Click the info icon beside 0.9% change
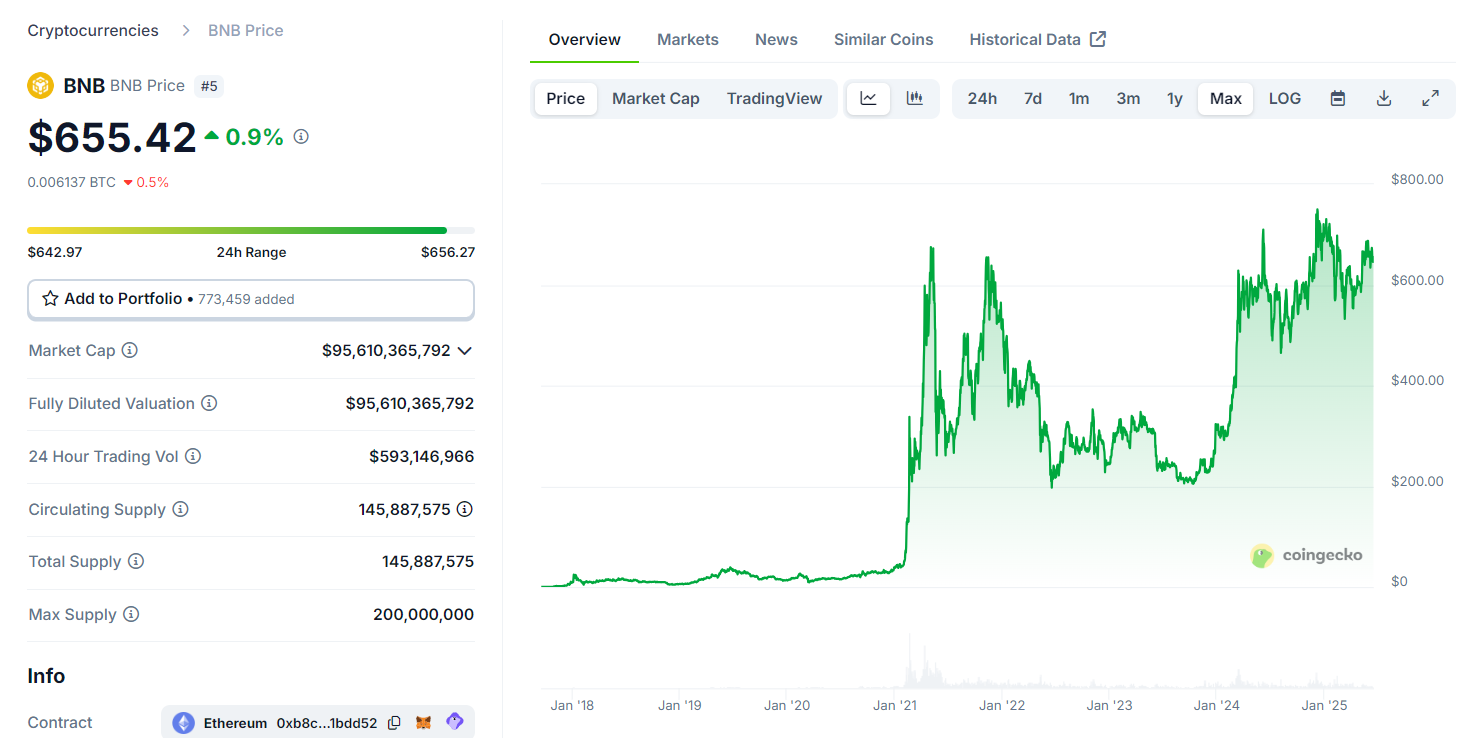Screen dimensions: 1473x738 coord(301,136)
